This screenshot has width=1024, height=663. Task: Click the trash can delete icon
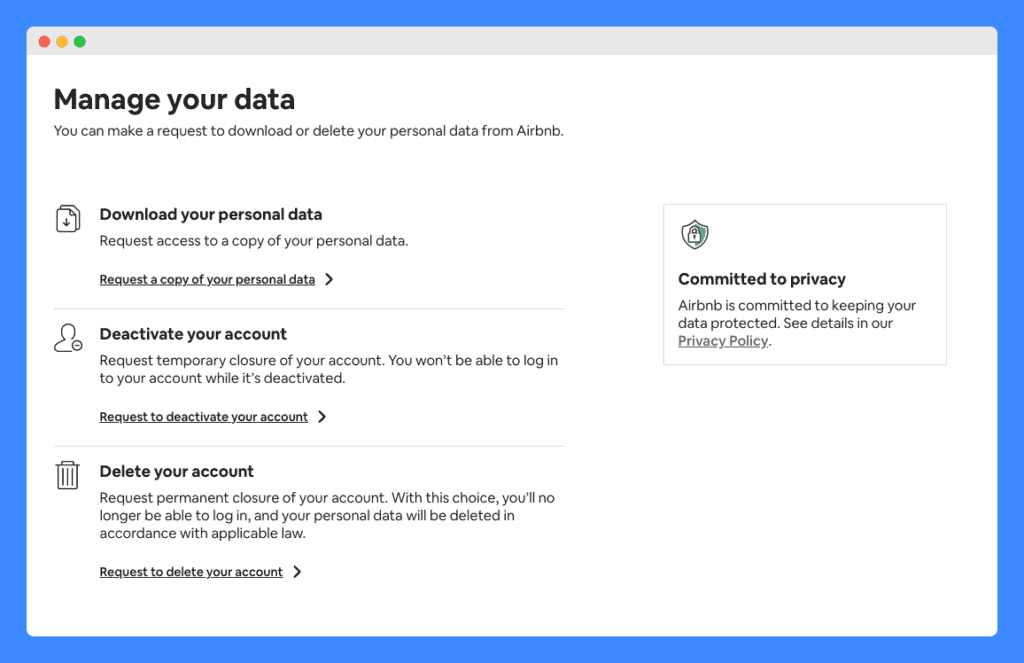pos(67,475)
